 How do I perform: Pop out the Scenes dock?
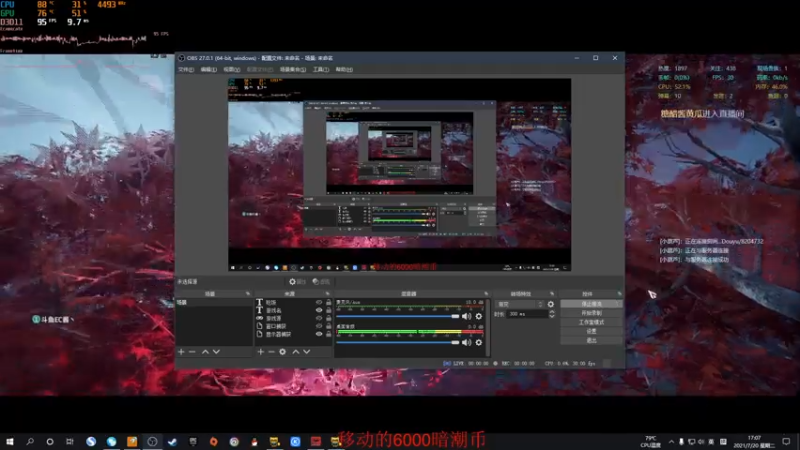(248, 294)
